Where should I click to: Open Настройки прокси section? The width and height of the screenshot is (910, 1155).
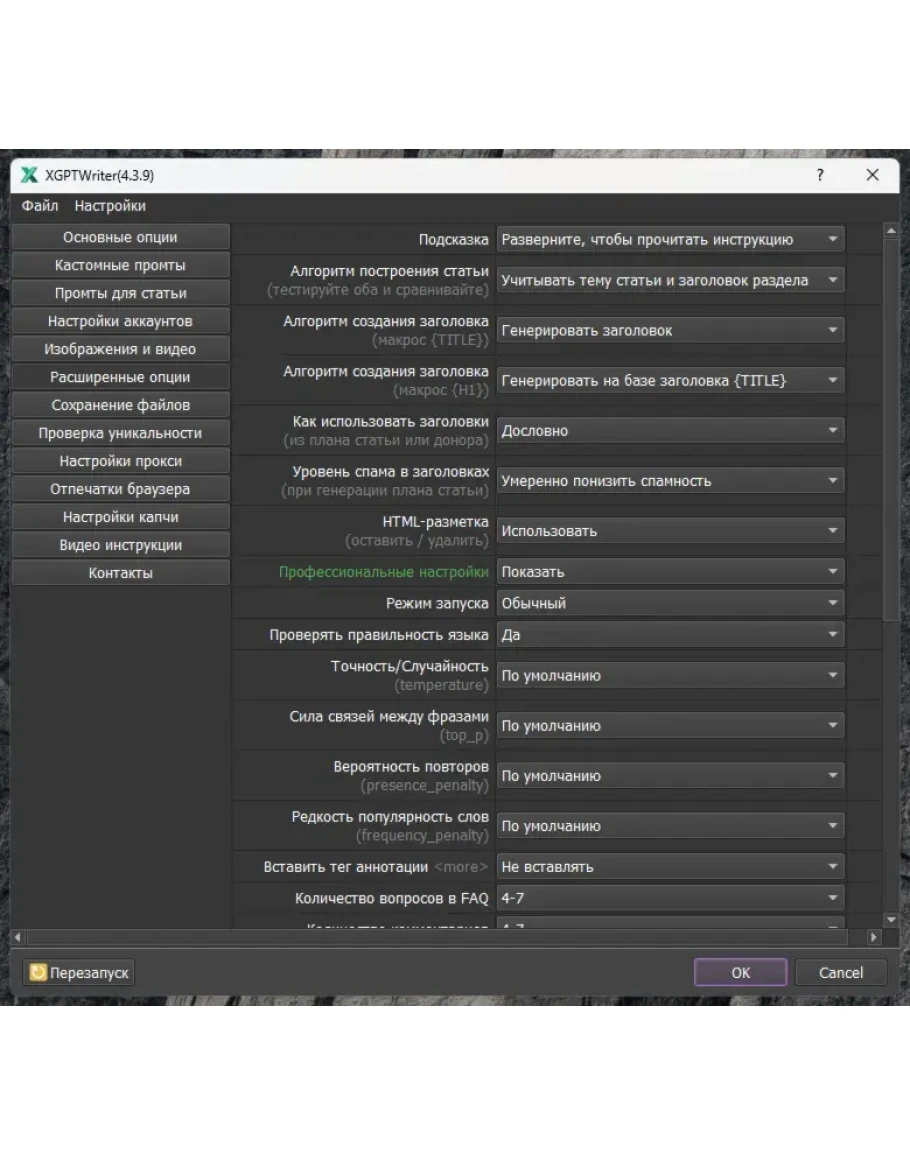[x=120, y=461]
